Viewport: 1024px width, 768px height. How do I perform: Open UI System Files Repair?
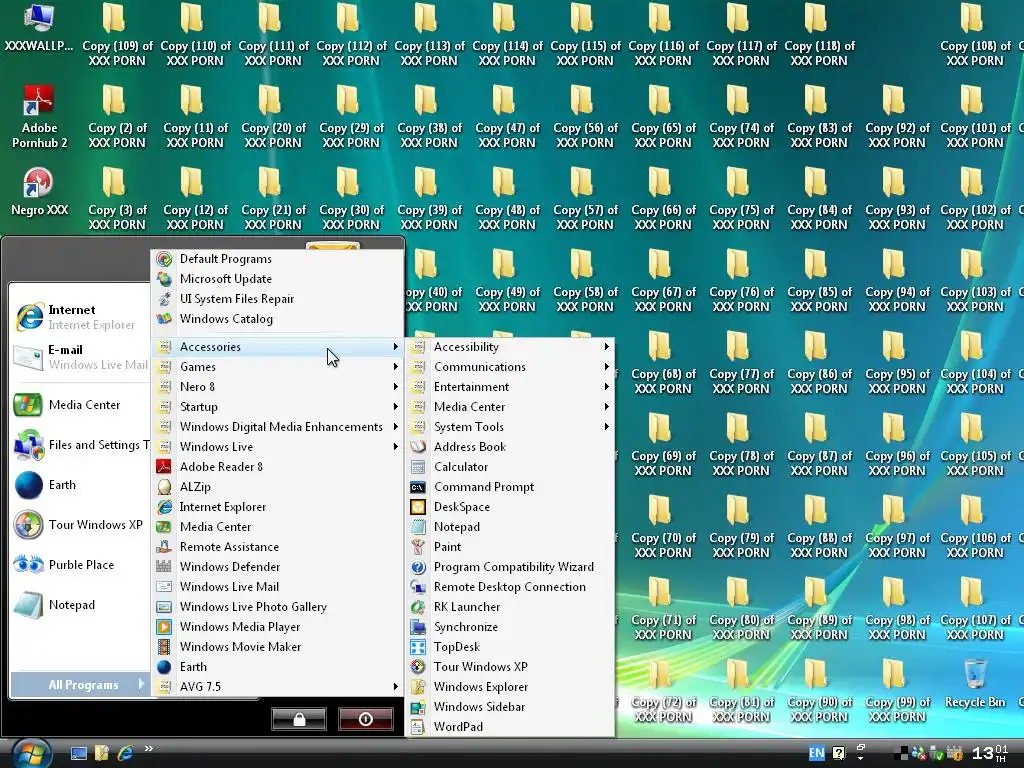277,299
